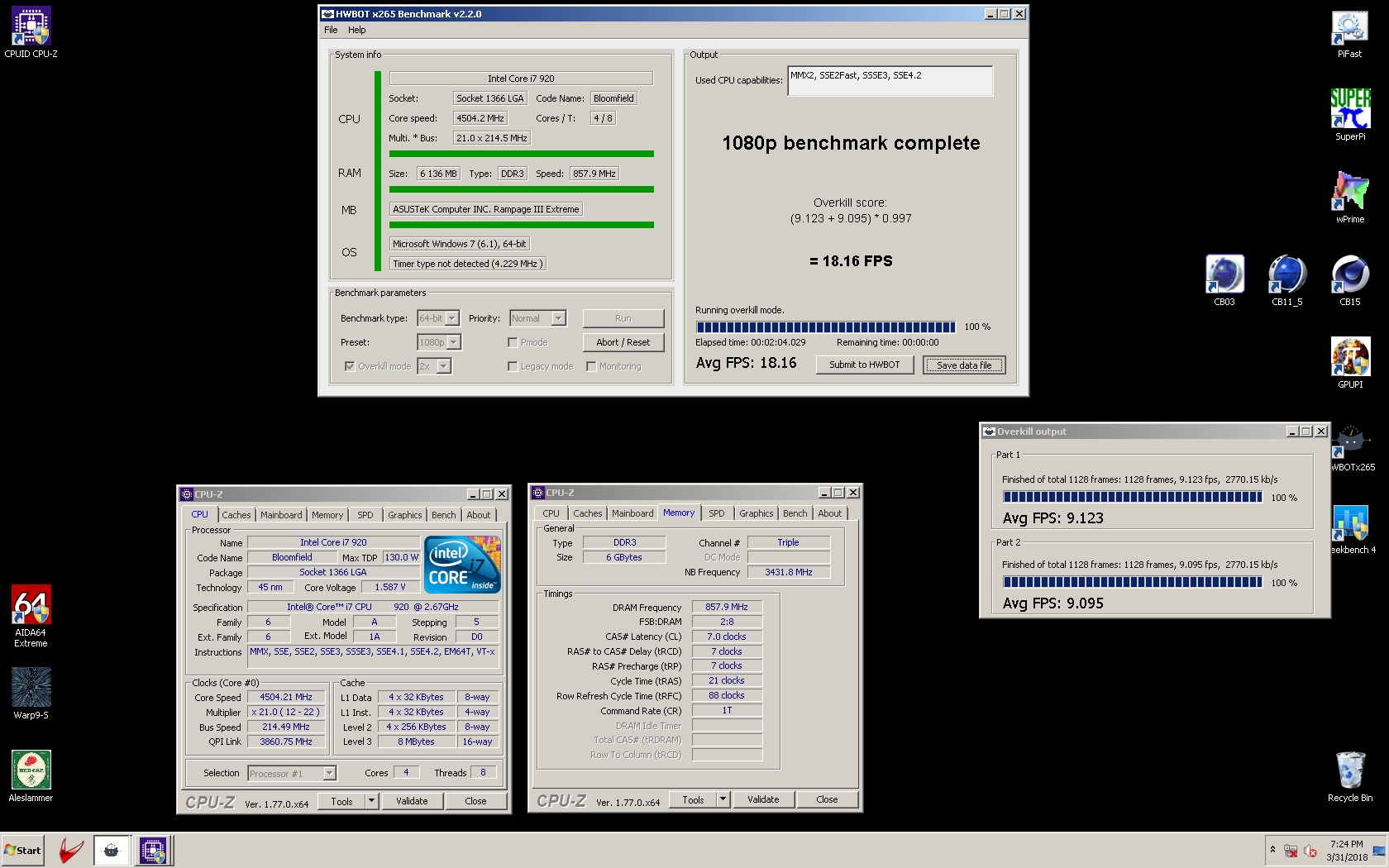Click Part 2 progress bar

(1132, 582)
